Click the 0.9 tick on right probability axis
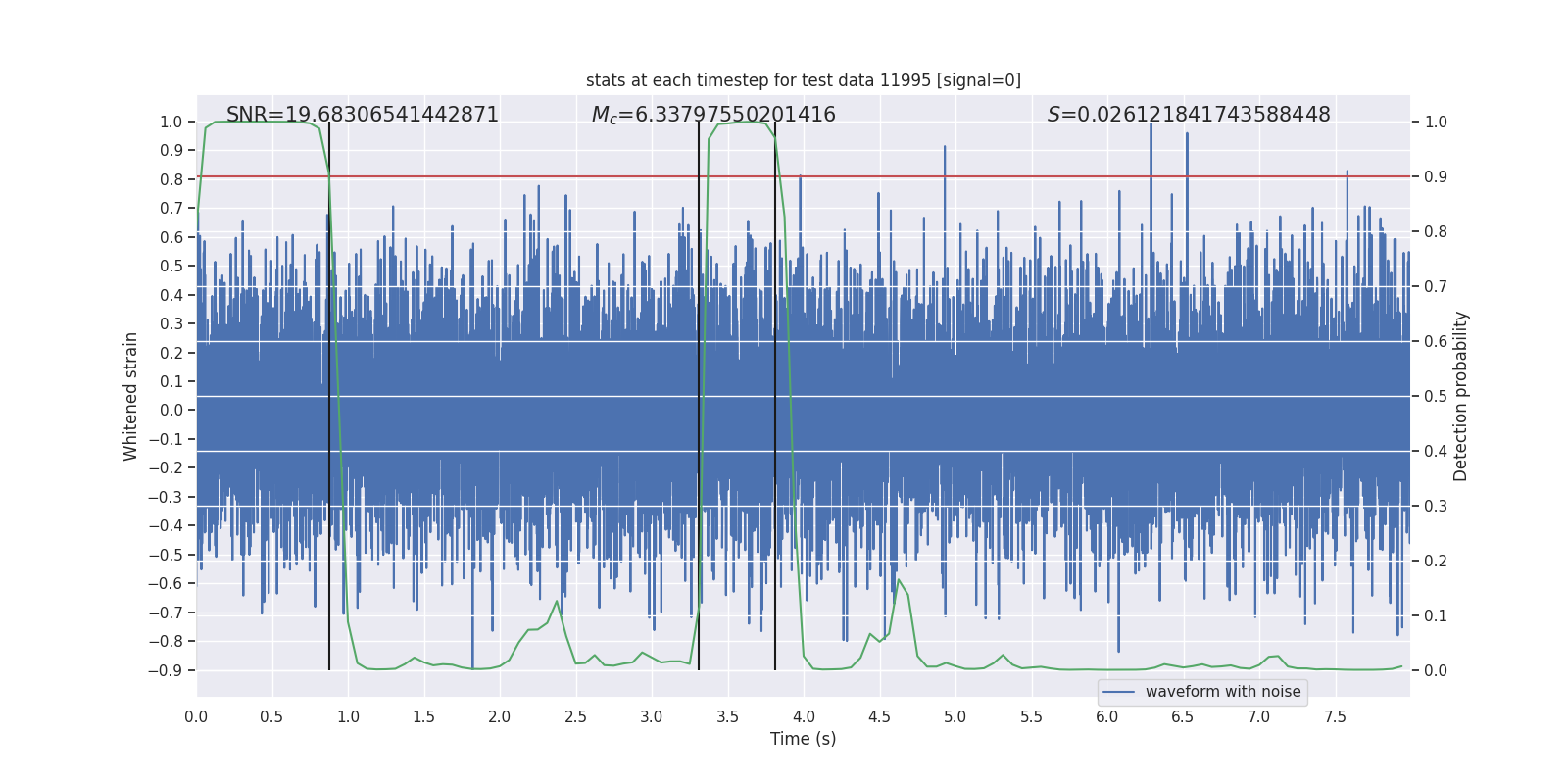The image size is (1568, 784). tap(1436, 176)
